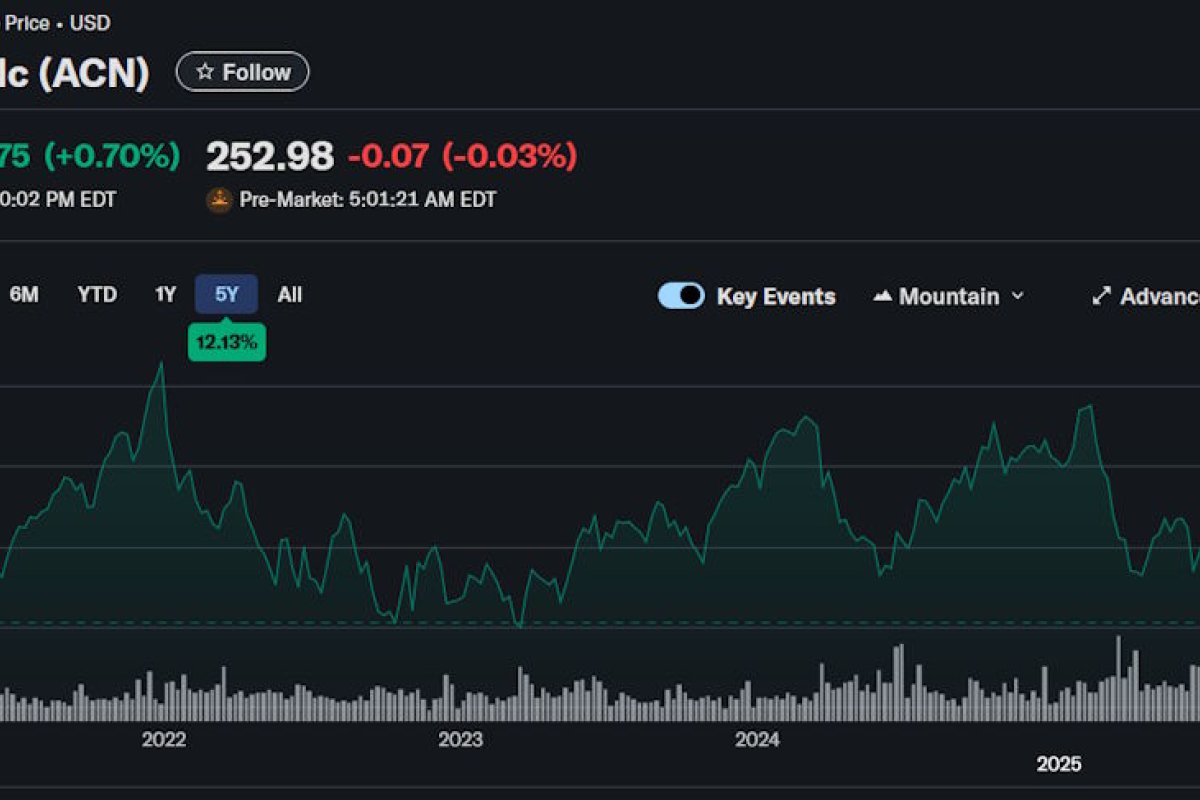1200x800 pixels.
Task: Click the Mountain chart type icon
Action: [882, 296]
